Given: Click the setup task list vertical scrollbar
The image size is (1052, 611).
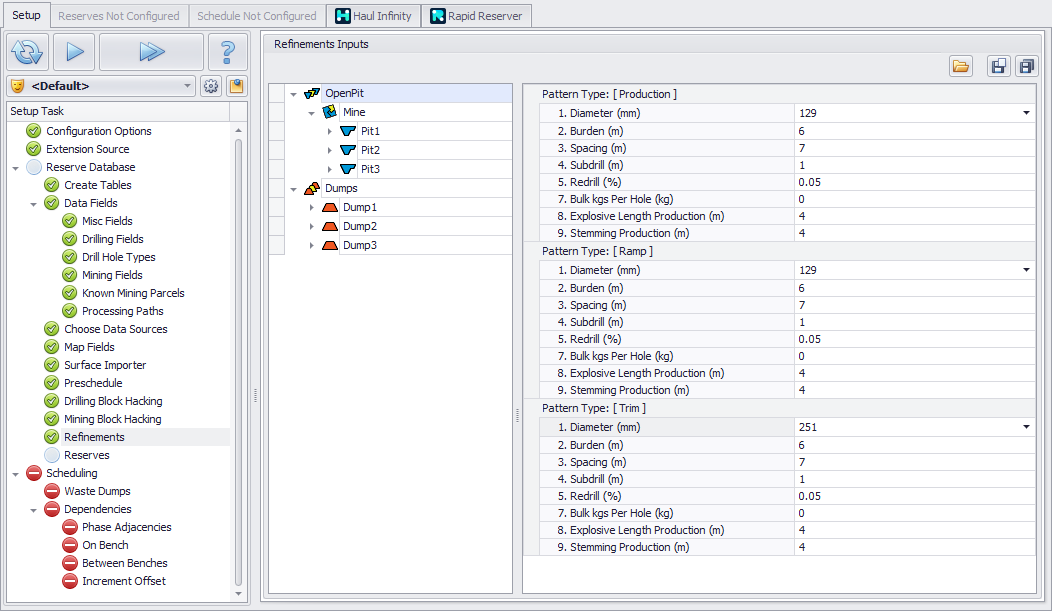Looking at the screenshot, I should point(238,360).
